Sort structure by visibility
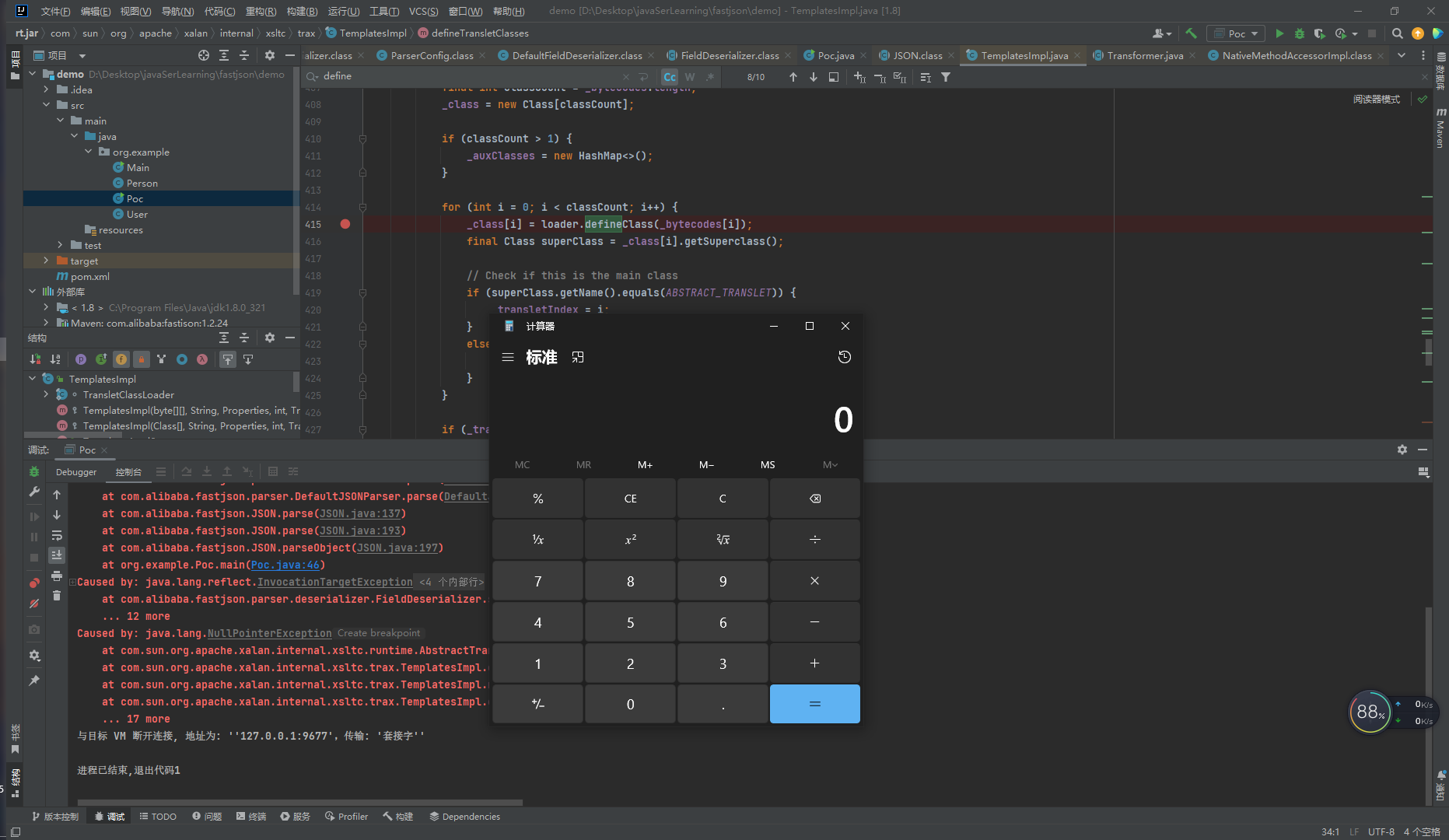Image resolution: width=1449 pixels, height=840 pixels. 35,359
